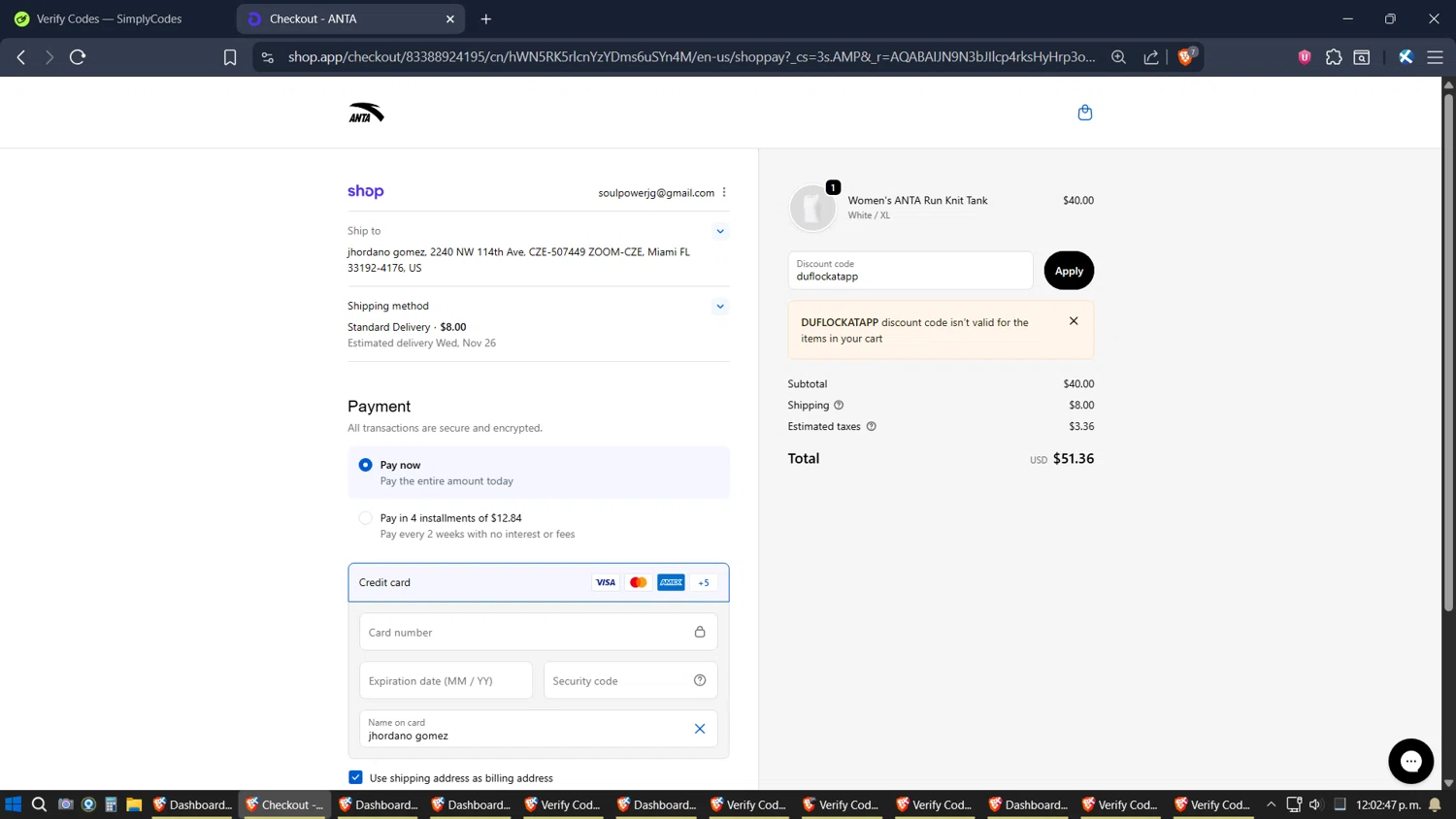Open the zoom magnifier icon in the address bar
The image size is (1456, 819).
(1118, 57)
